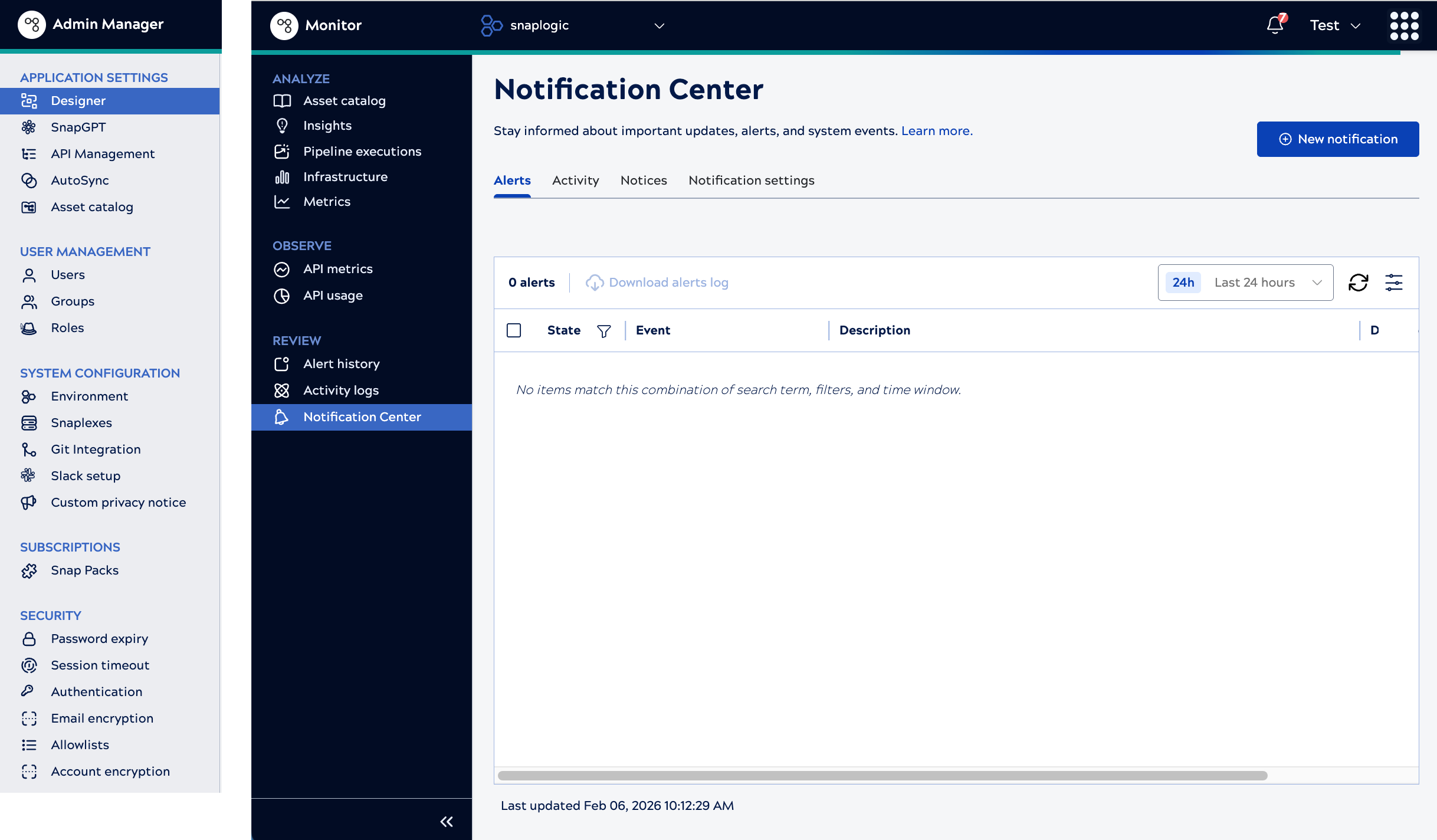Click the refresh icon near the time filter
Viewport: 1437px width, 840px height.
(x=1359, y=283)
